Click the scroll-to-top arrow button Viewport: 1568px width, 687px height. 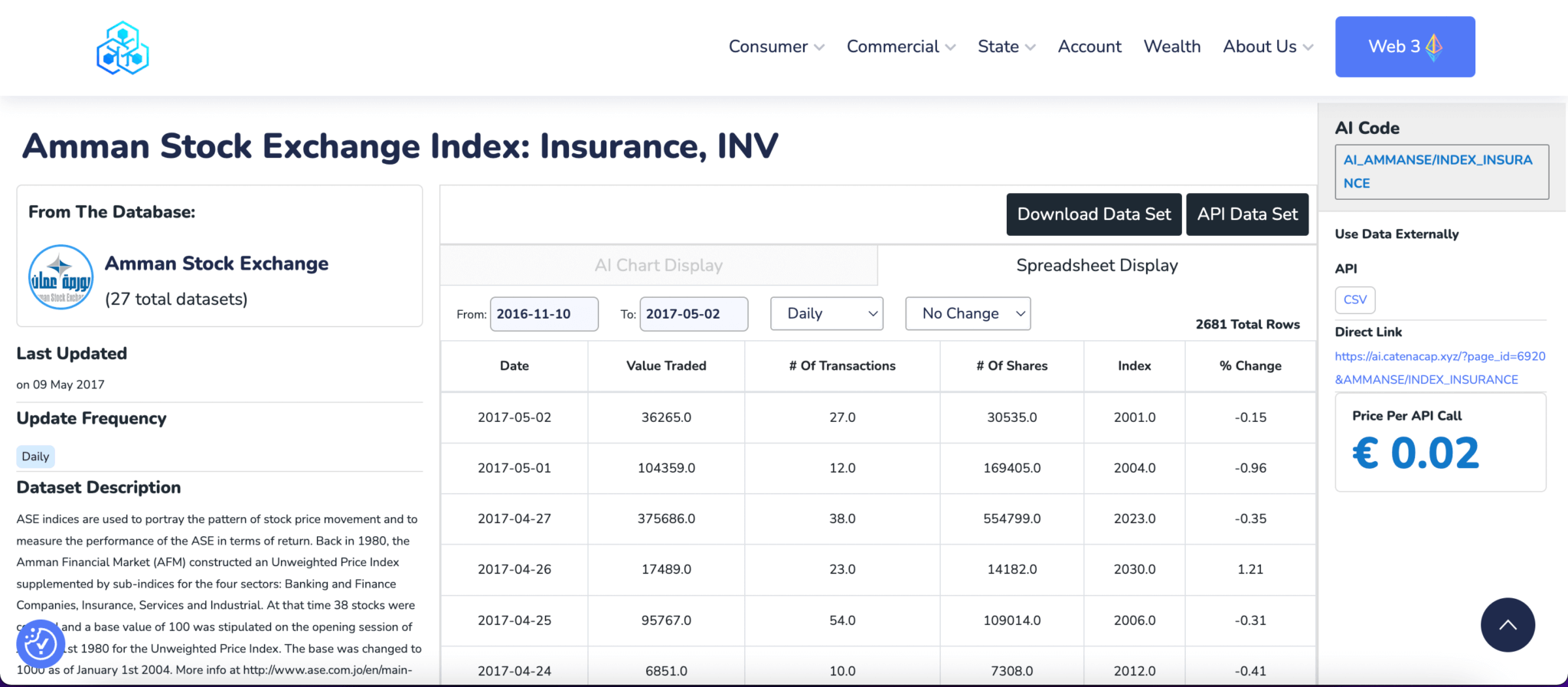click(1507, 625)
